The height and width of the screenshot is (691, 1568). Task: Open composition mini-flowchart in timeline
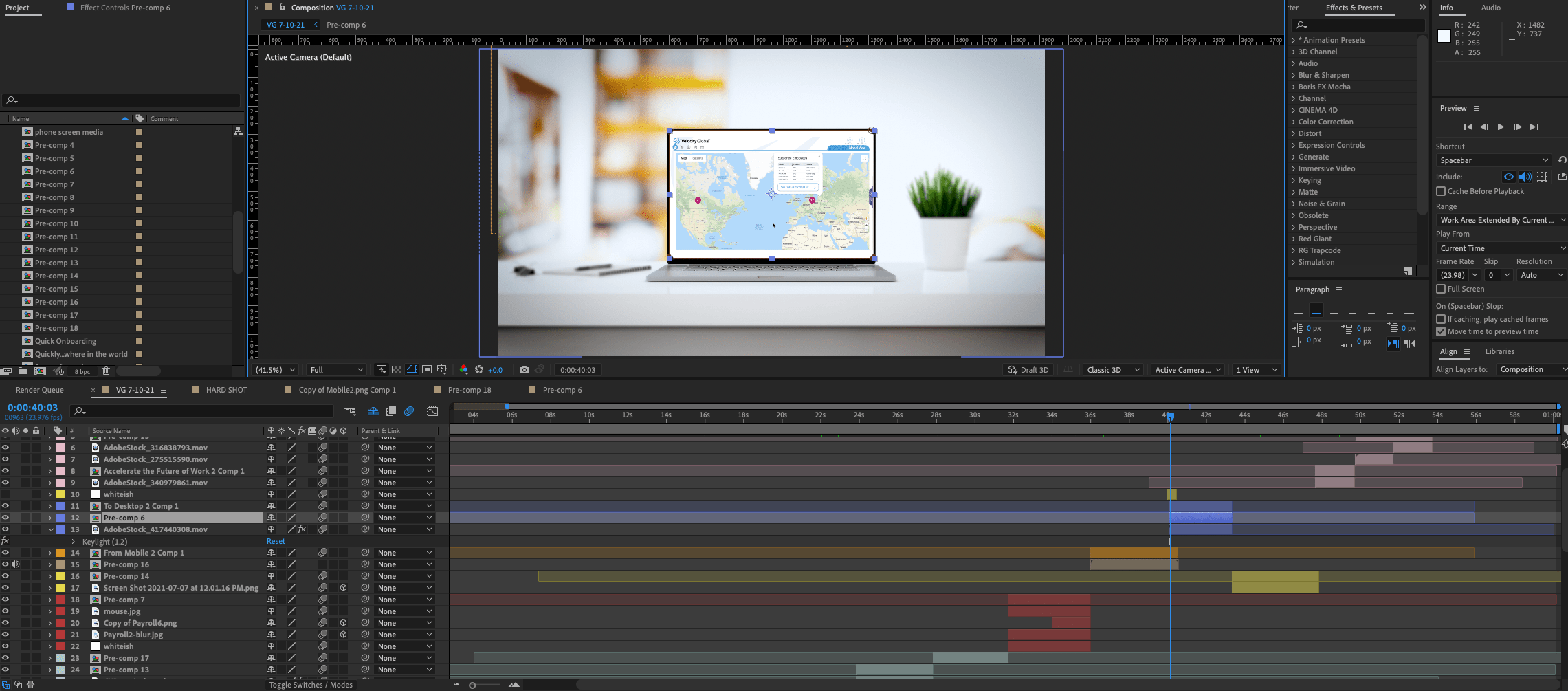tap(350, 411)
